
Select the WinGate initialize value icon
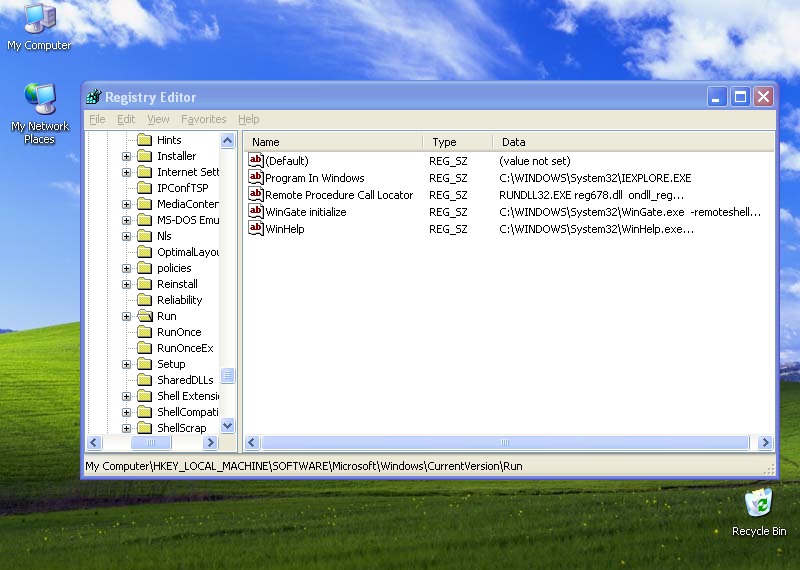pyautogui.click(x=256, y=211)
